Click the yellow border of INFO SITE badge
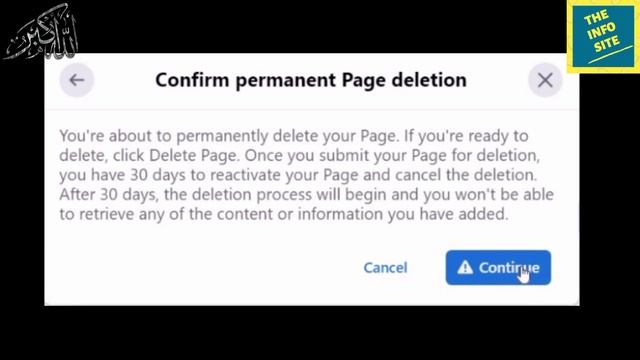 [x=569, y=37]
